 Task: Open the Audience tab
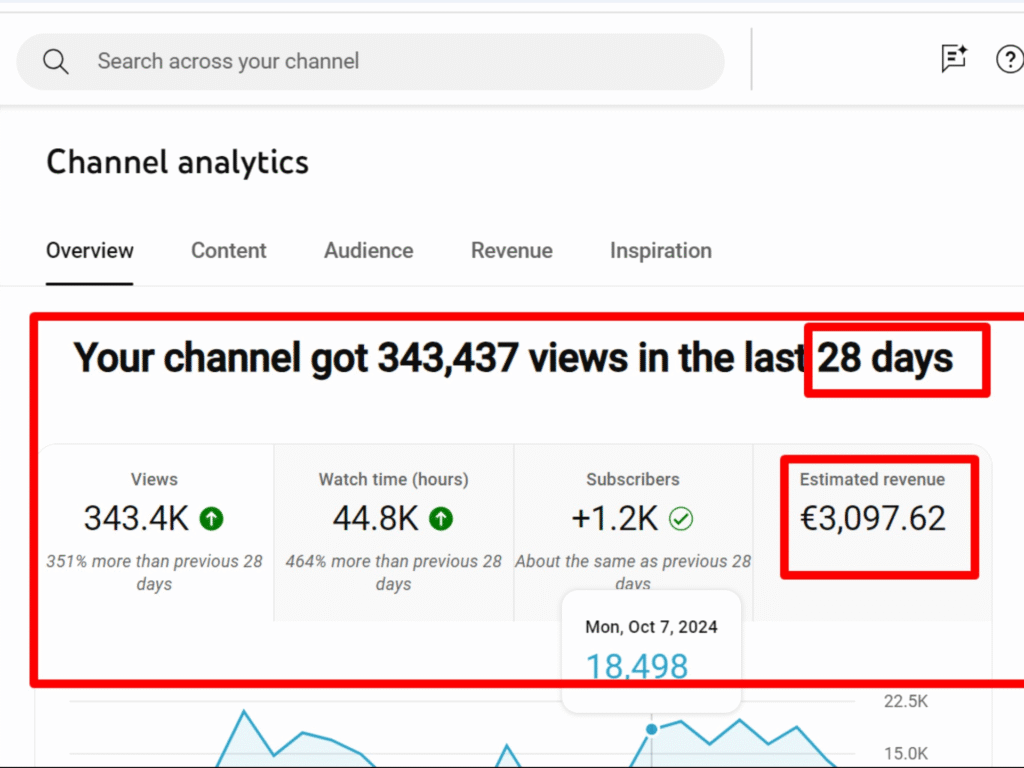[x=368, y=251]
